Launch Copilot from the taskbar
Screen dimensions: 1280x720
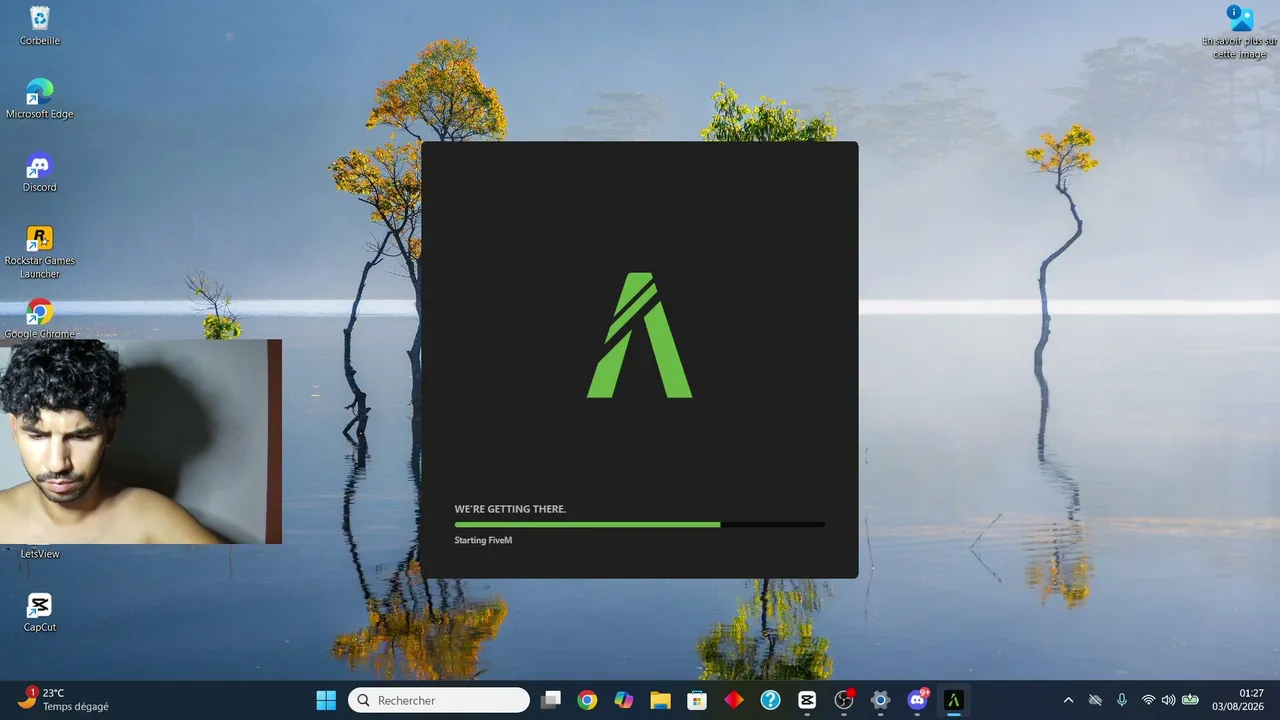point(624,700)
